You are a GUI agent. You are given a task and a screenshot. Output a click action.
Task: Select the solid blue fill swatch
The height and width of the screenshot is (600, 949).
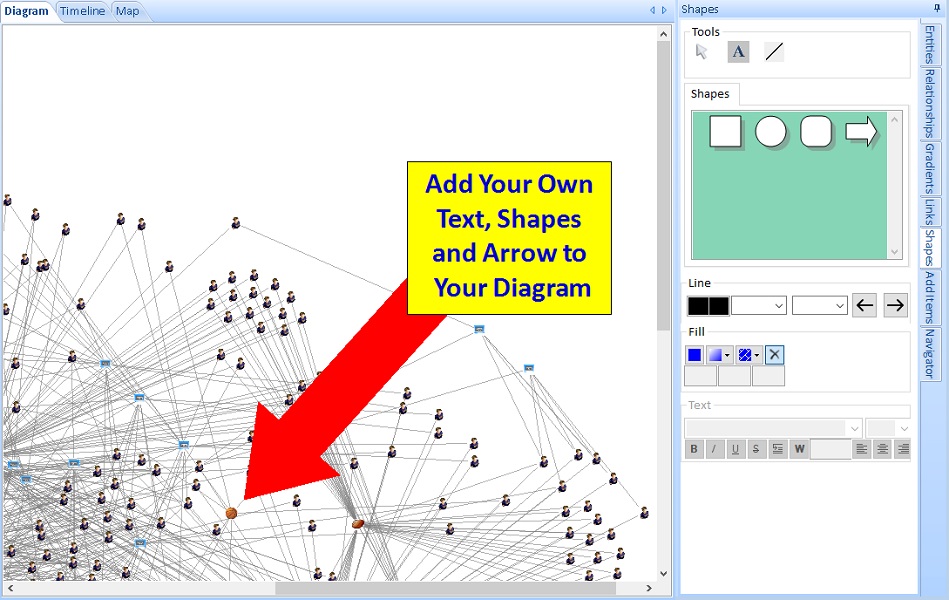[694, 354]
